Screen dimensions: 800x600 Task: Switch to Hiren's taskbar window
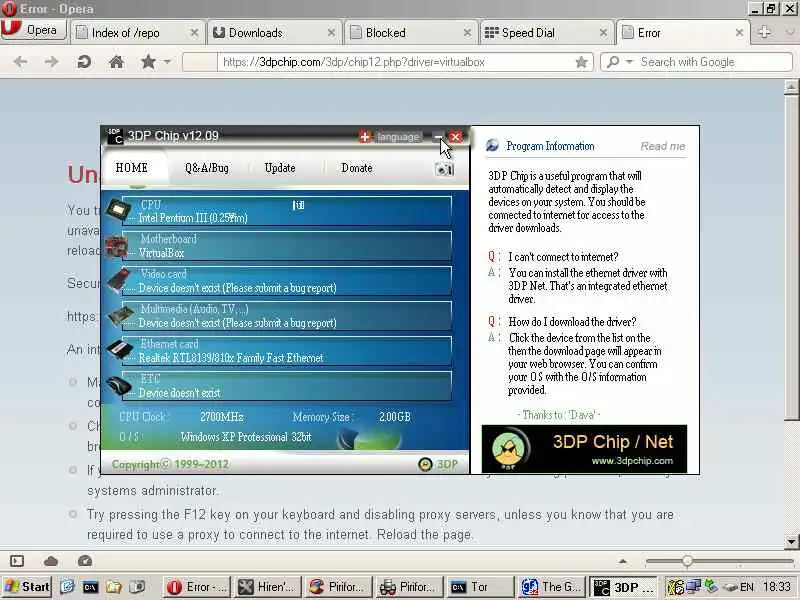pos(268,587)
